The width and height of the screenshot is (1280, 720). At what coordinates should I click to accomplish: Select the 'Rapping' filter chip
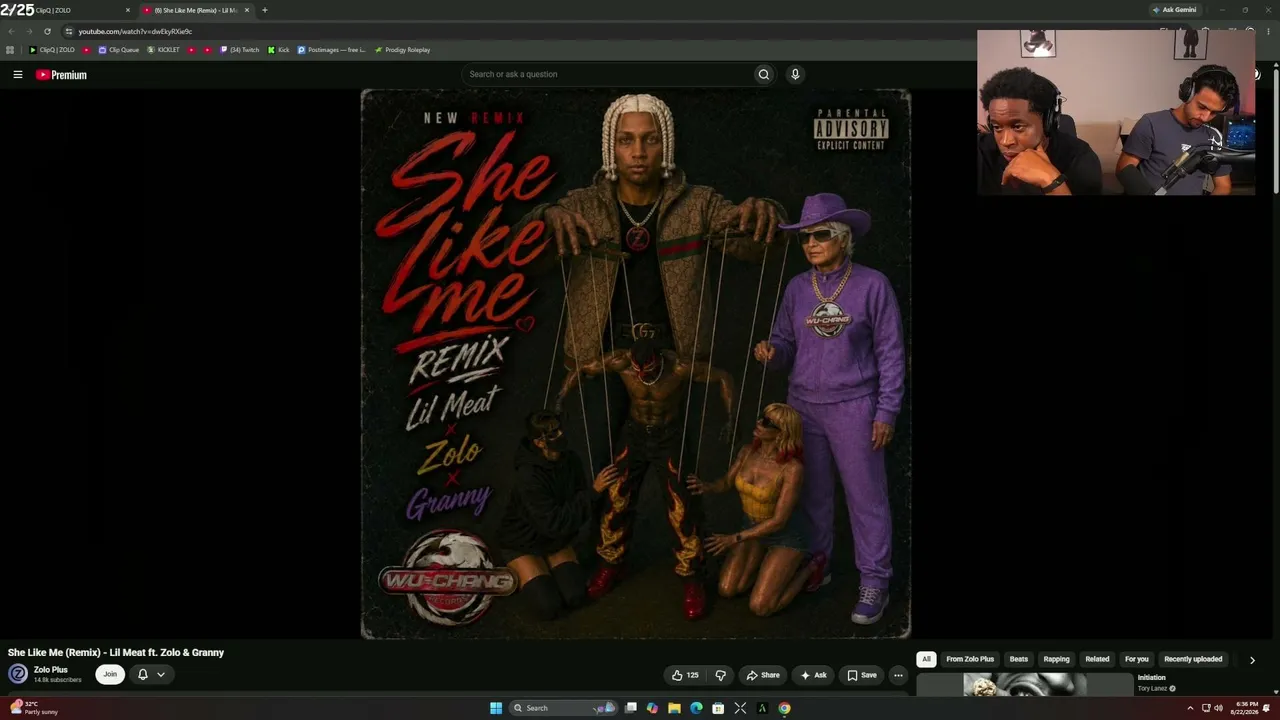pyautogui.click(x=1056, y=659)
